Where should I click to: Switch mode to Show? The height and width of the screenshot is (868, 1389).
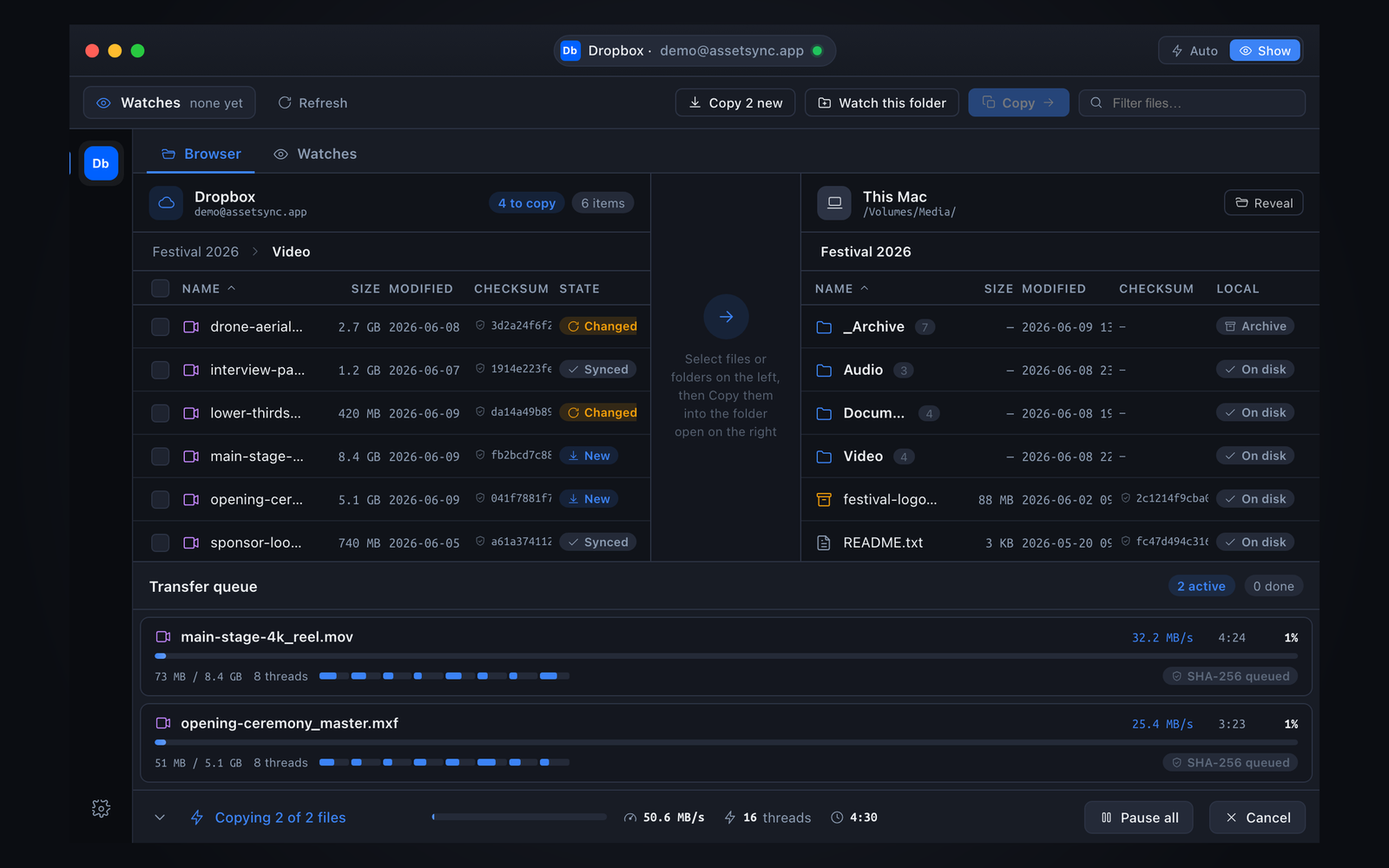pos(1265,50)
